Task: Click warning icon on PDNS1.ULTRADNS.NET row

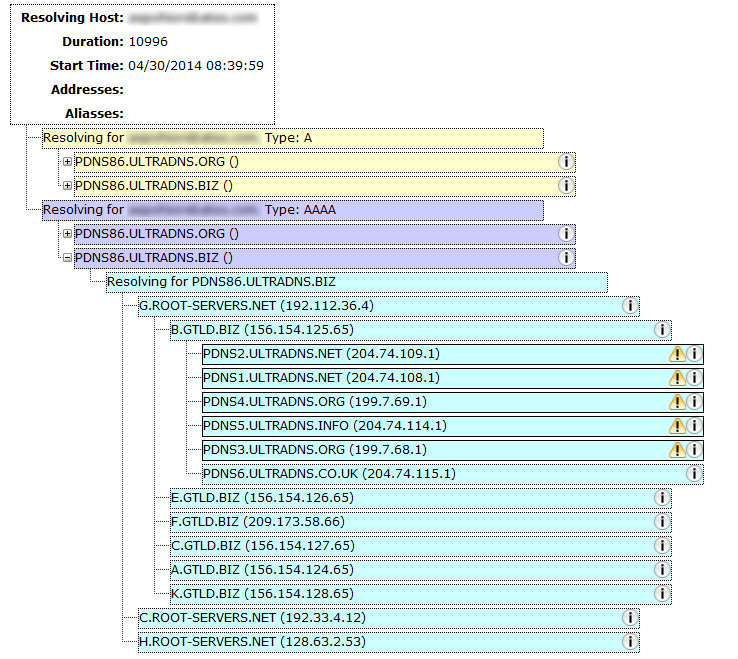Action: [677, 378]
